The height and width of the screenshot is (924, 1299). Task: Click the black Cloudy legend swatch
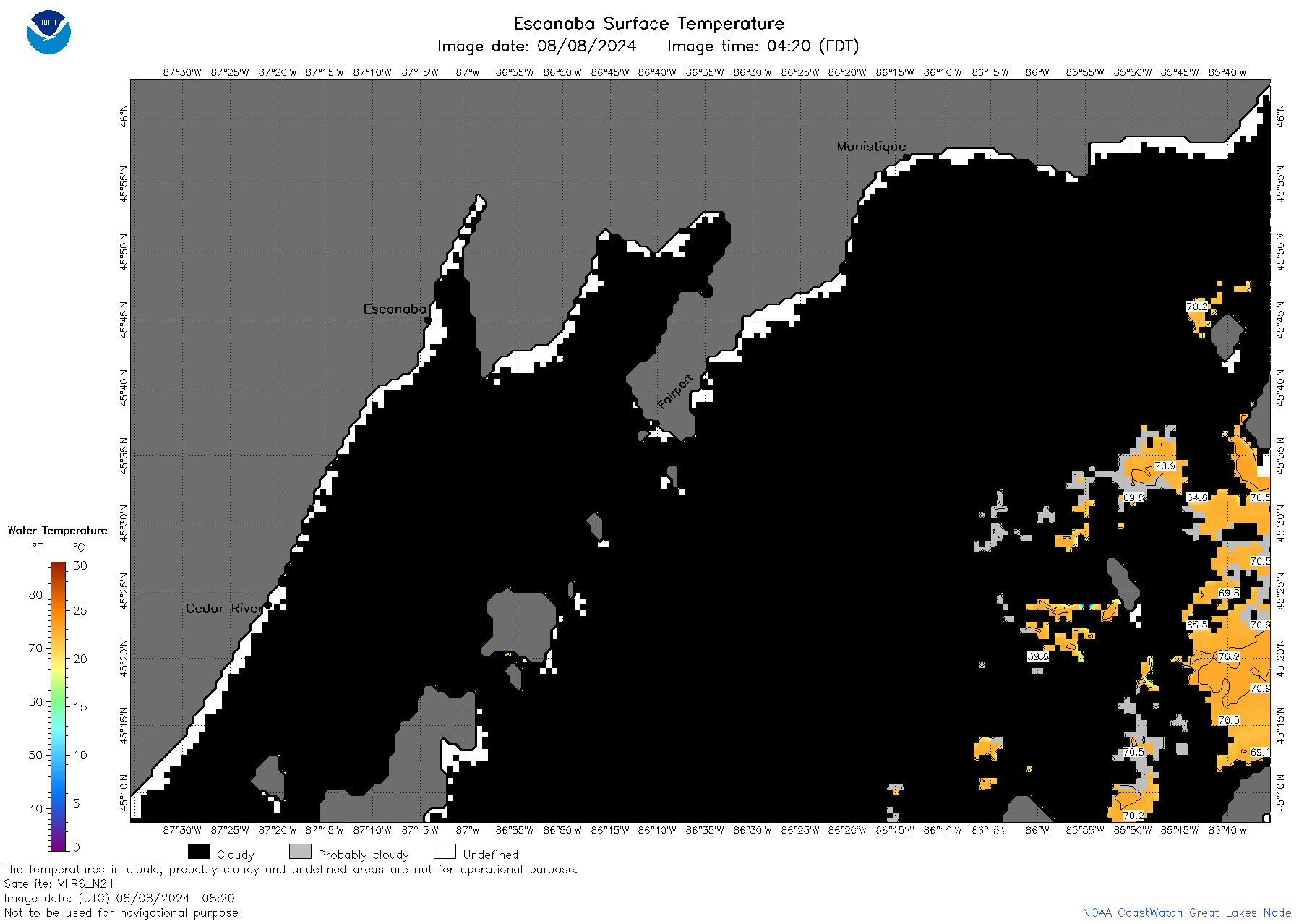pos(199,852)
